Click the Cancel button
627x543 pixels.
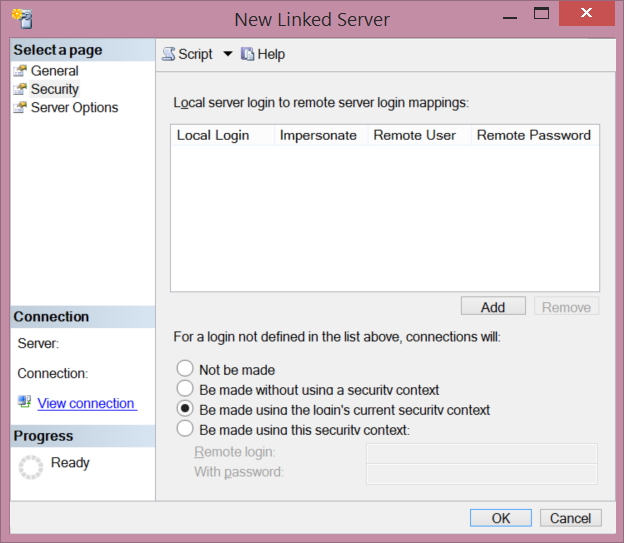point(571,517)
